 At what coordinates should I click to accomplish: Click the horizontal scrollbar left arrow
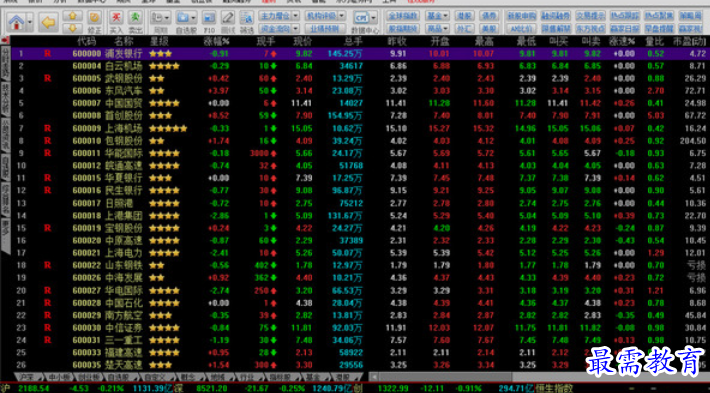click(374, 377)
